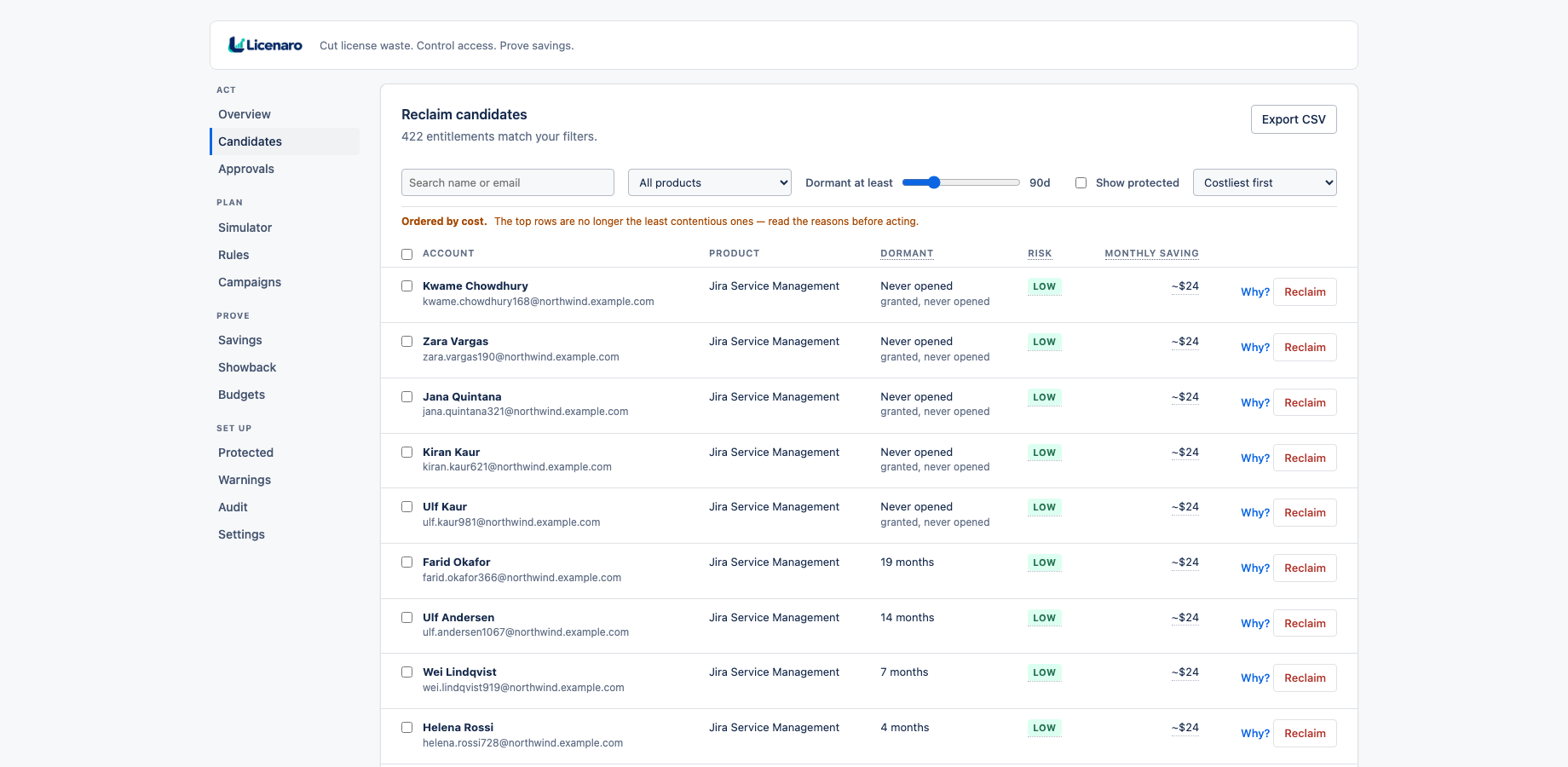Screen dimensions: 1568x767
Task: Open the Costliest first sort dropdown
Action: [1265, 182]
